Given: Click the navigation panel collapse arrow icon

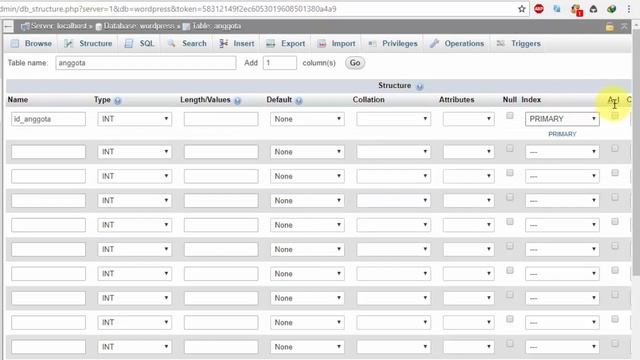Looking at the screenshot, I should coord(8,27).
